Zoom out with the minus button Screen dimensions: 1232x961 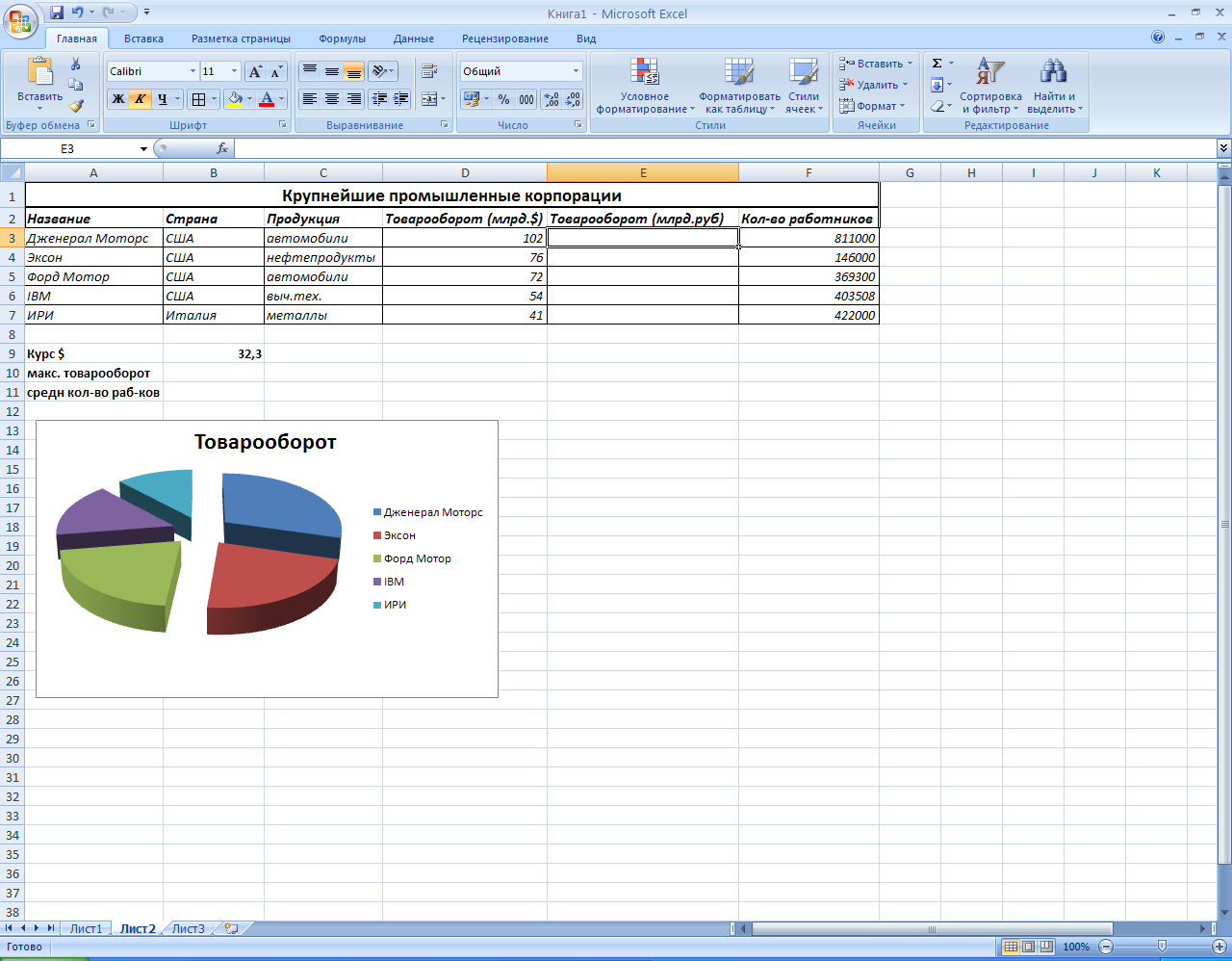(x=1105, y=947)
